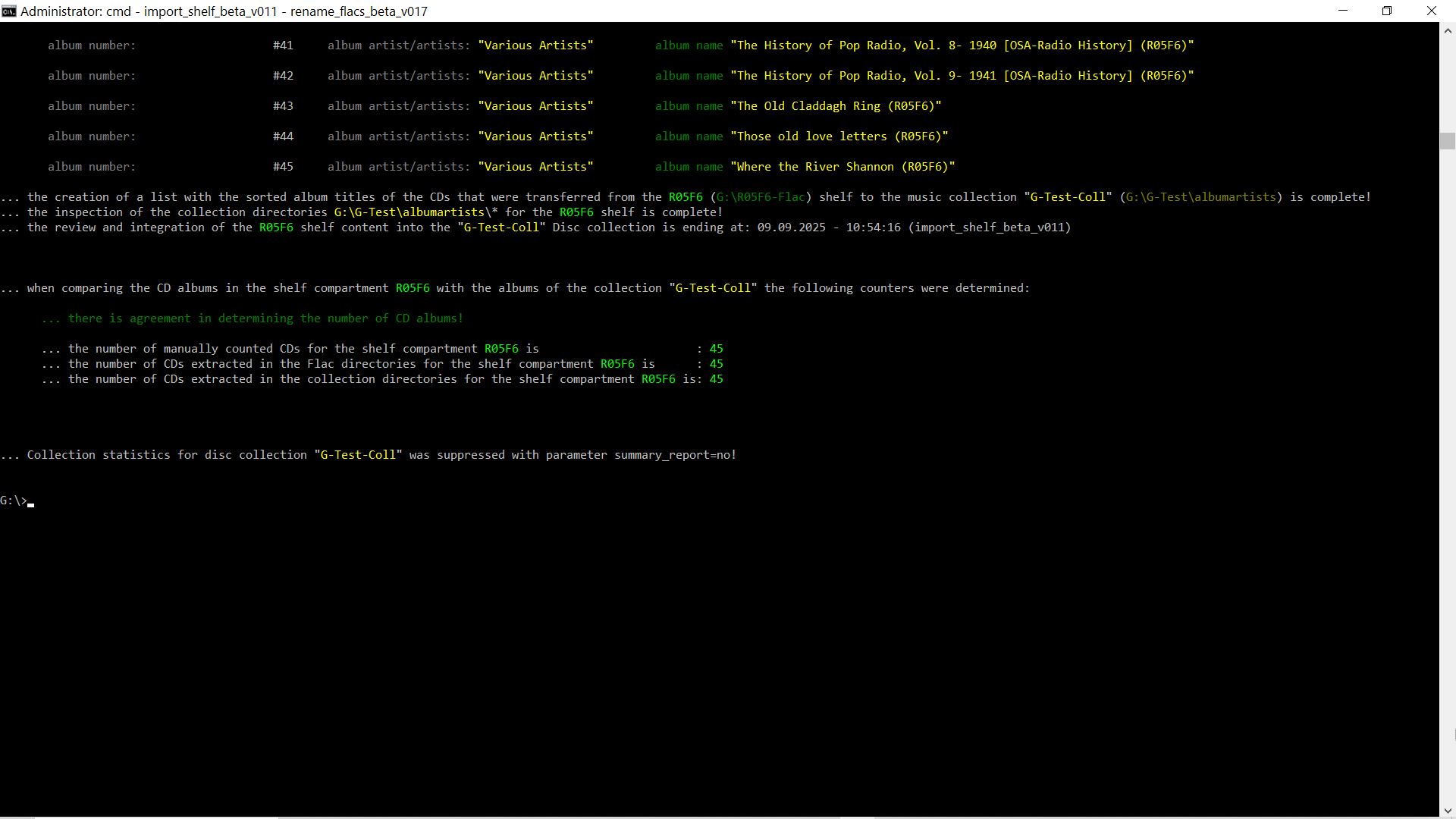Image resolution: width=1456 pixels, height=819 pixels.
Task: Click the scrollbar down arrow
Action: pyautogui.click(x=1447, y=810)
